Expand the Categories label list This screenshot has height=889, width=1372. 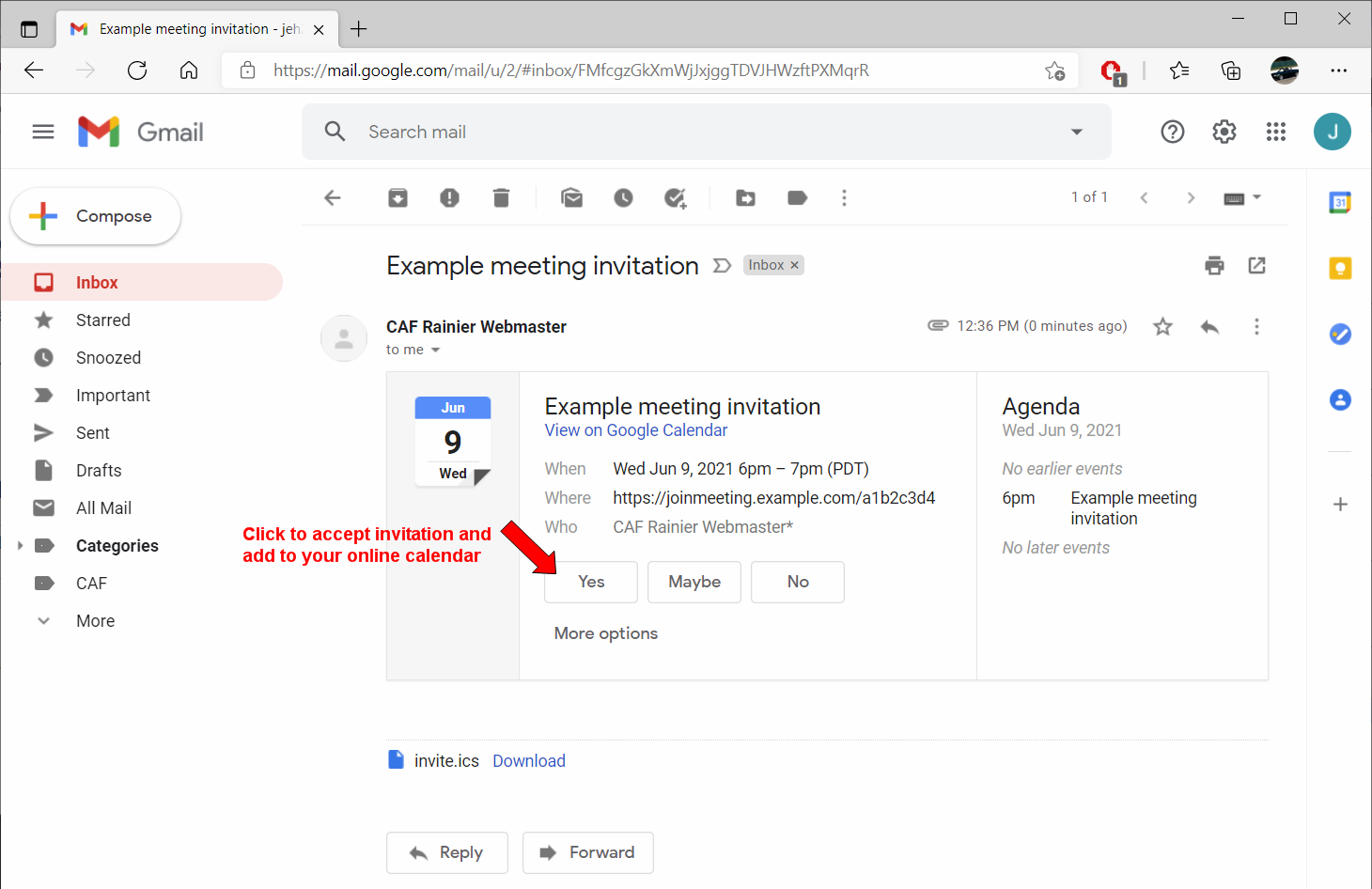20,546
